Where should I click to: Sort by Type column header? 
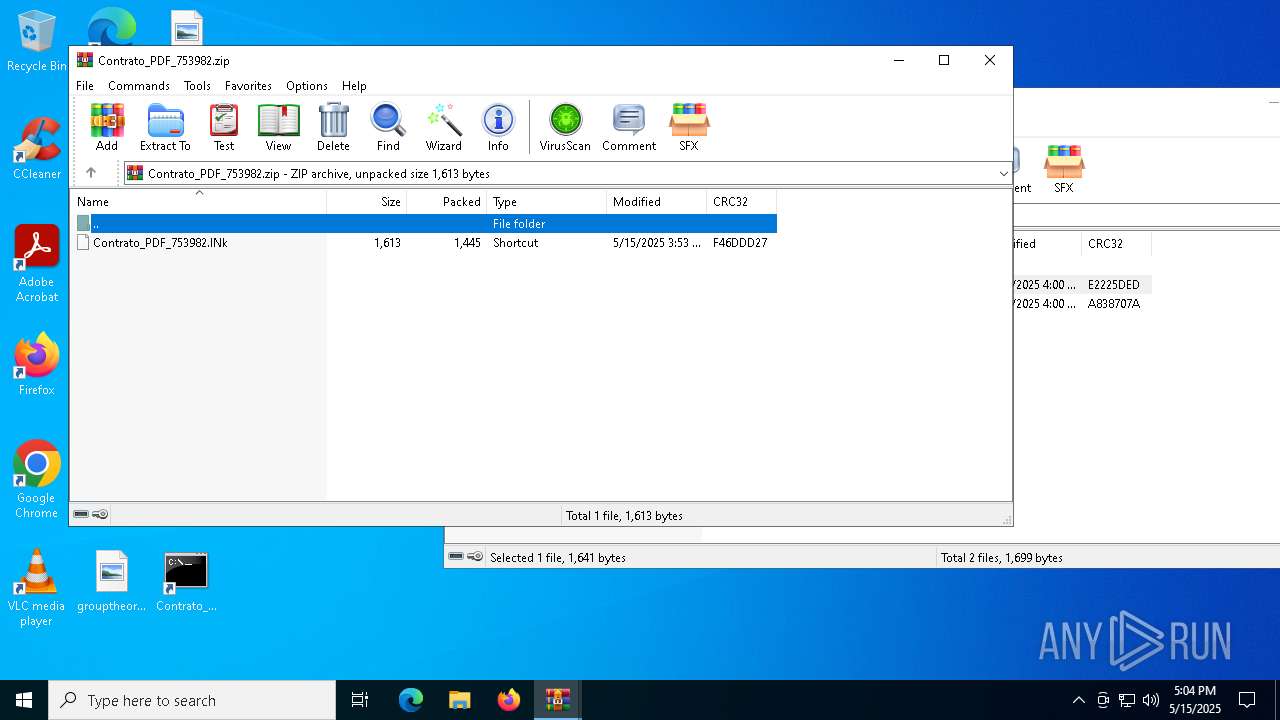pyautogui.click(x=546, y=202)
